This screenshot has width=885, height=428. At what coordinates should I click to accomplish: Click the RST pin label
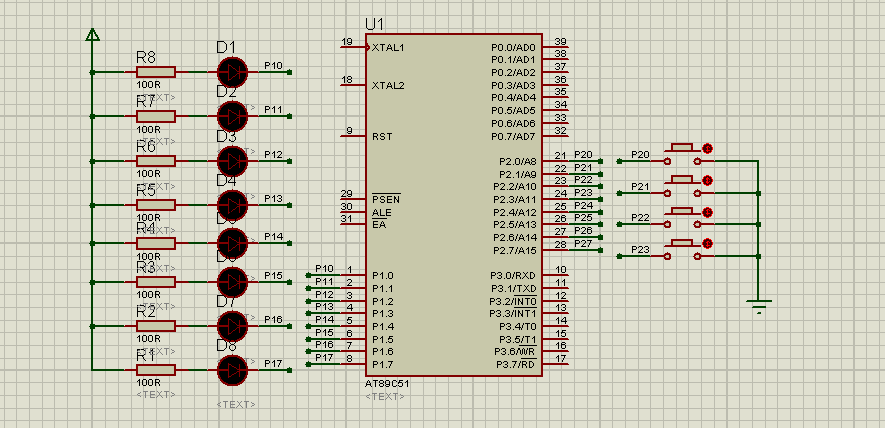click(380, 137)
